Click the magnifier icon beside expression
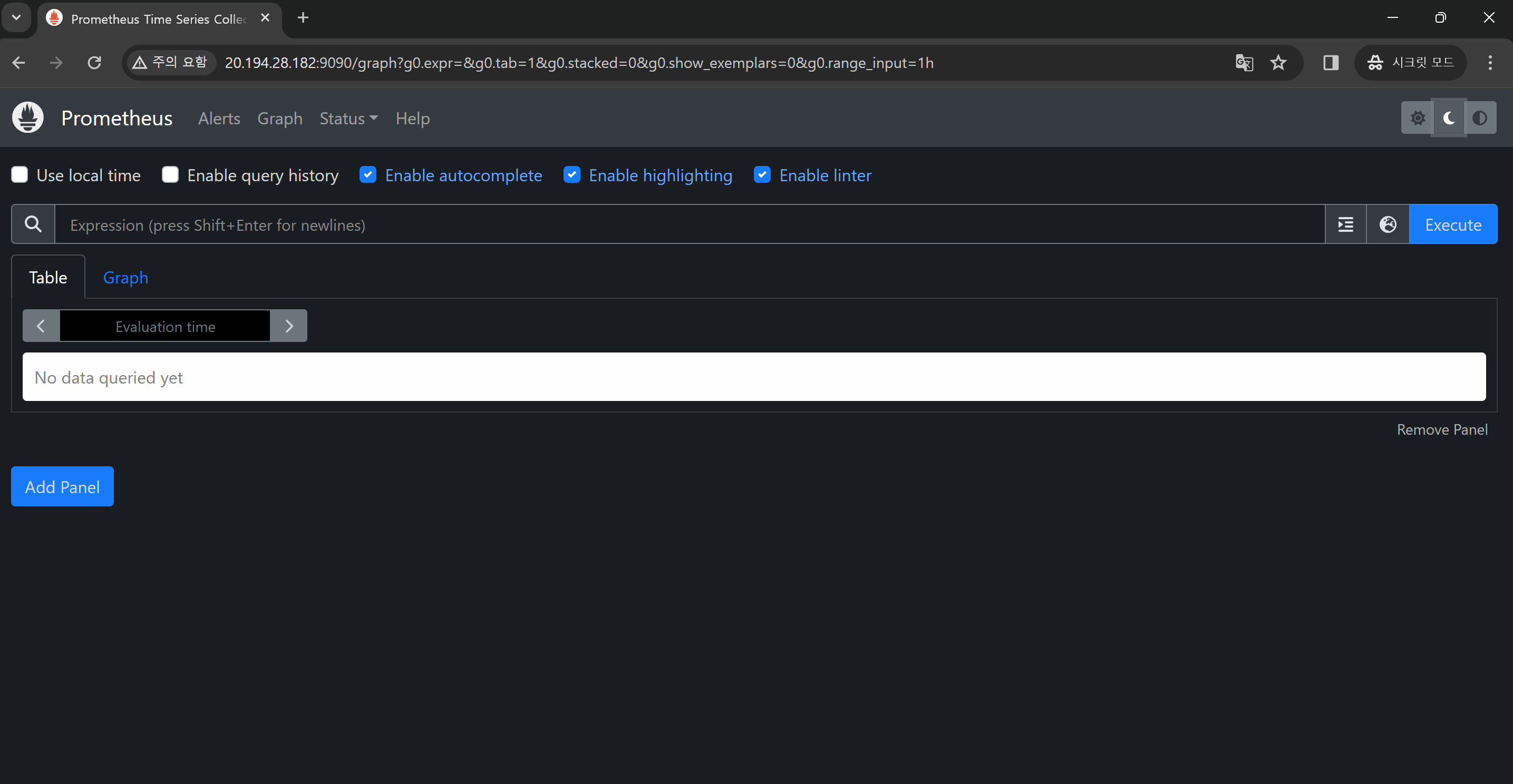Screen dimensions: 1513x784 pyautogui.click(x=34, y=224)
